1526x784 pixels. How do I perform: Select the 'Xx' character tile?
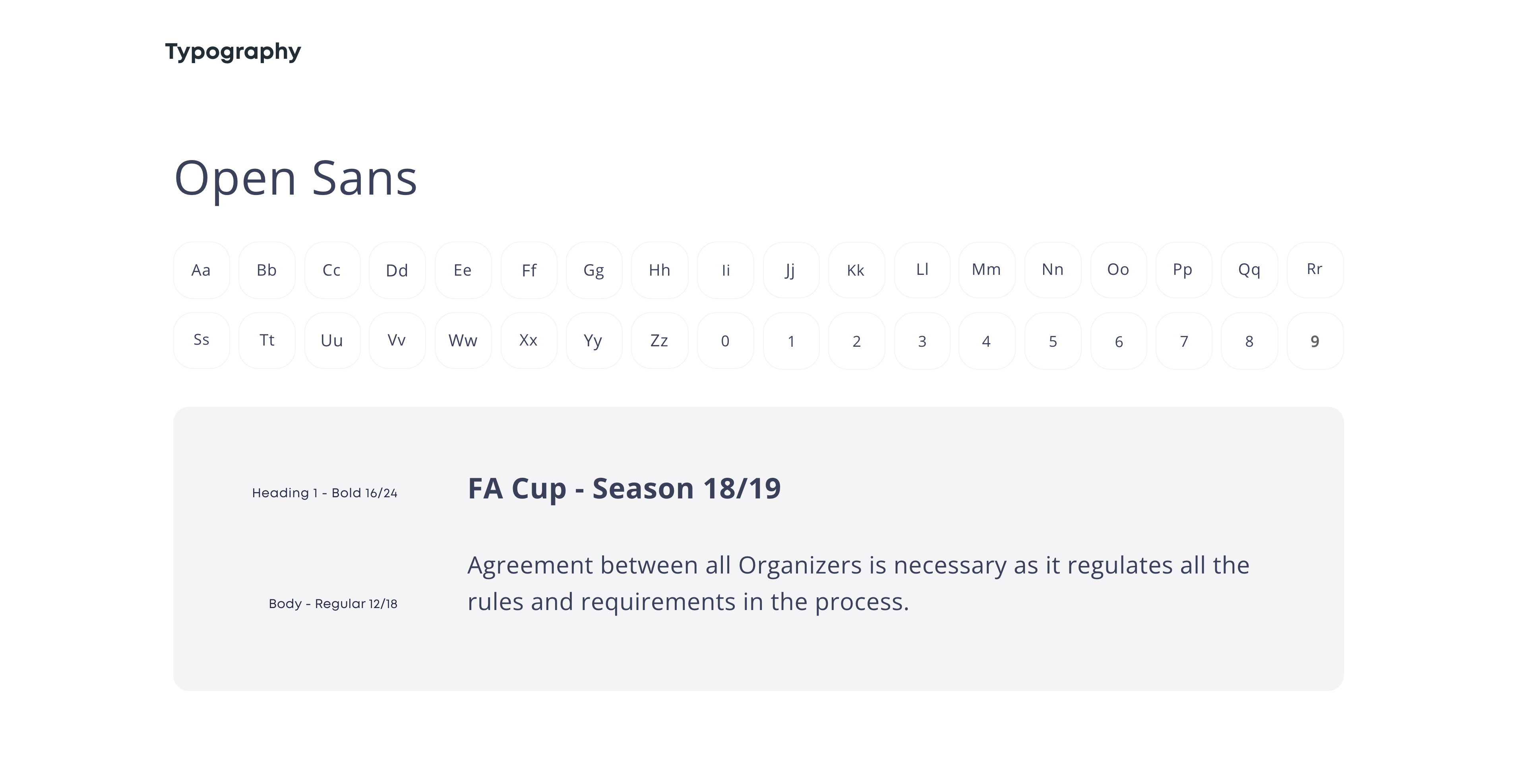(x=529, y=340)
